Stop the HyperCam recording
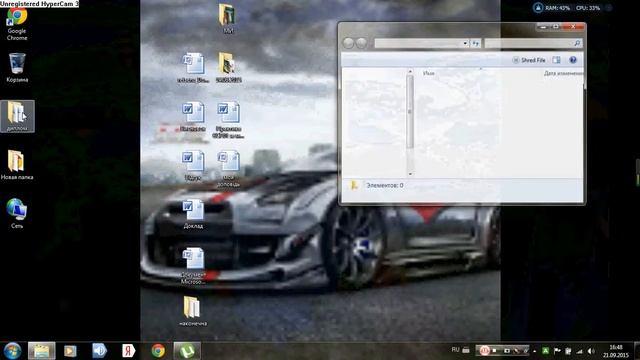 point(495,351)
